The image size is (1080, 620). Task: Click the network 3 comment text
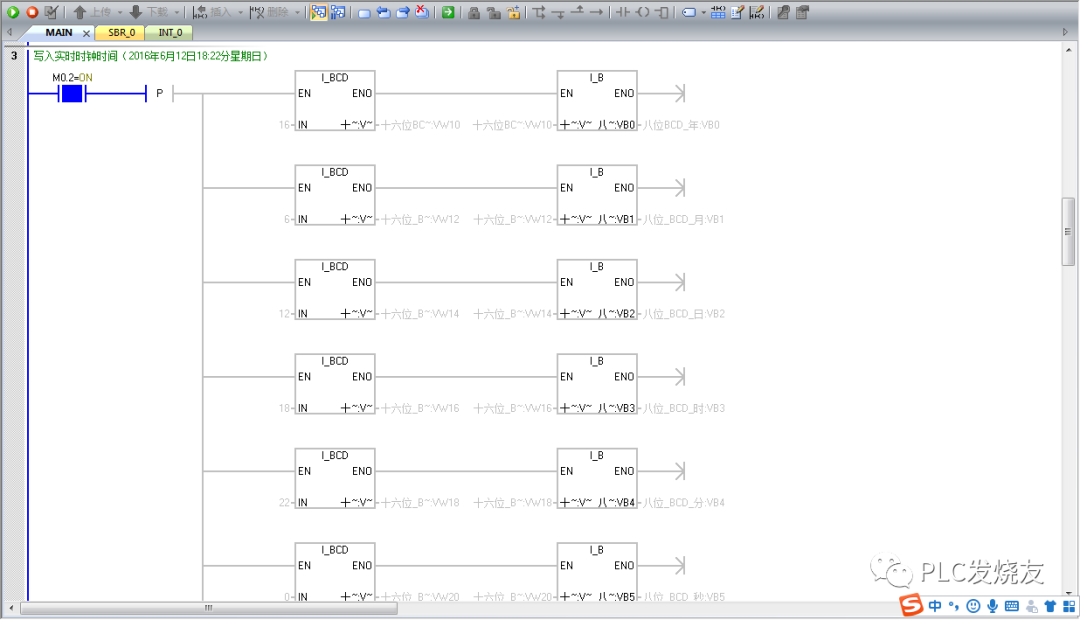[x=150, y=56]
